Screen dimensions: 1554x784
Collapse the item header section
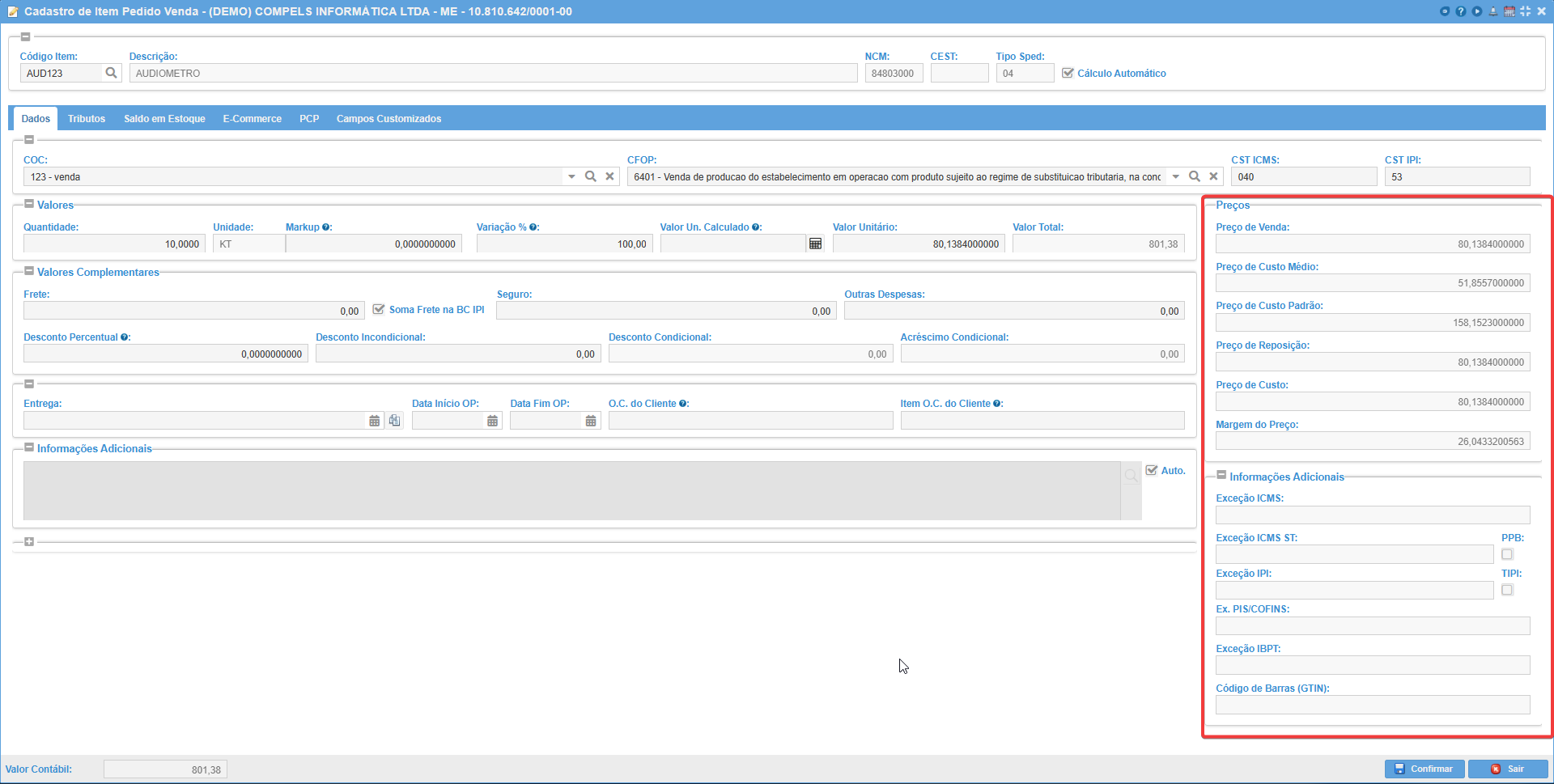point(25,36)
